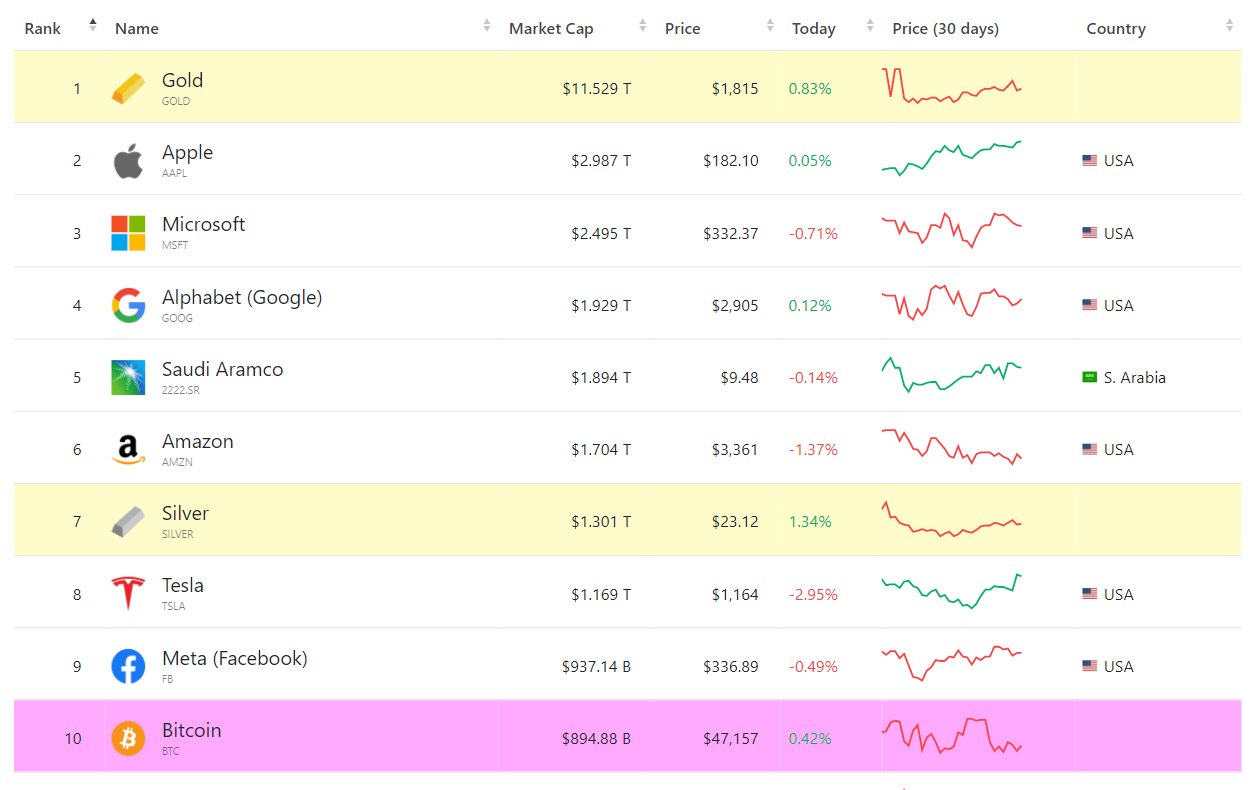Click the Amazon logo icon

(128, 450)
